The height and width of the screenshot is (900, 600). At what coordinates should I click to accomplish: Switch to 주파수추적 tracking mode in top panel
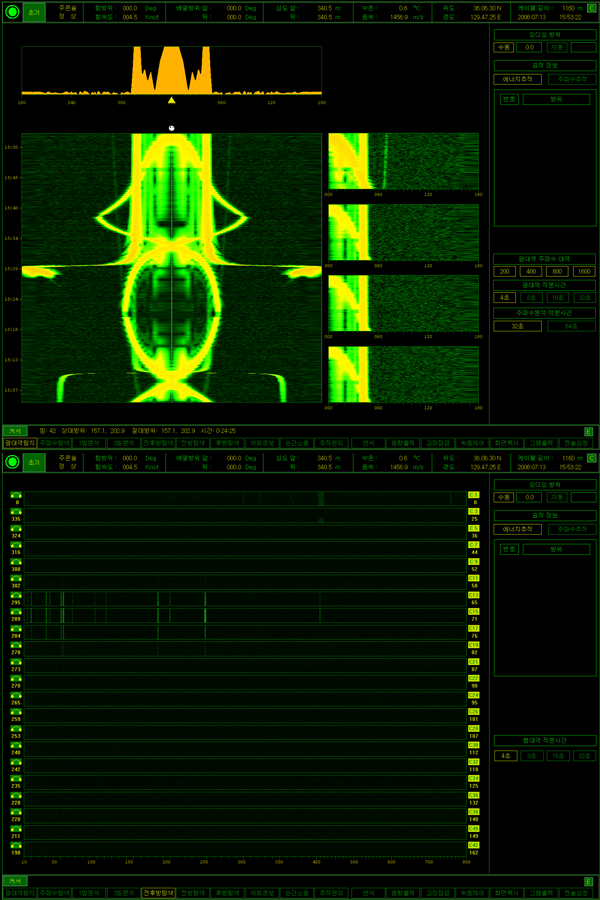[570, 79]
